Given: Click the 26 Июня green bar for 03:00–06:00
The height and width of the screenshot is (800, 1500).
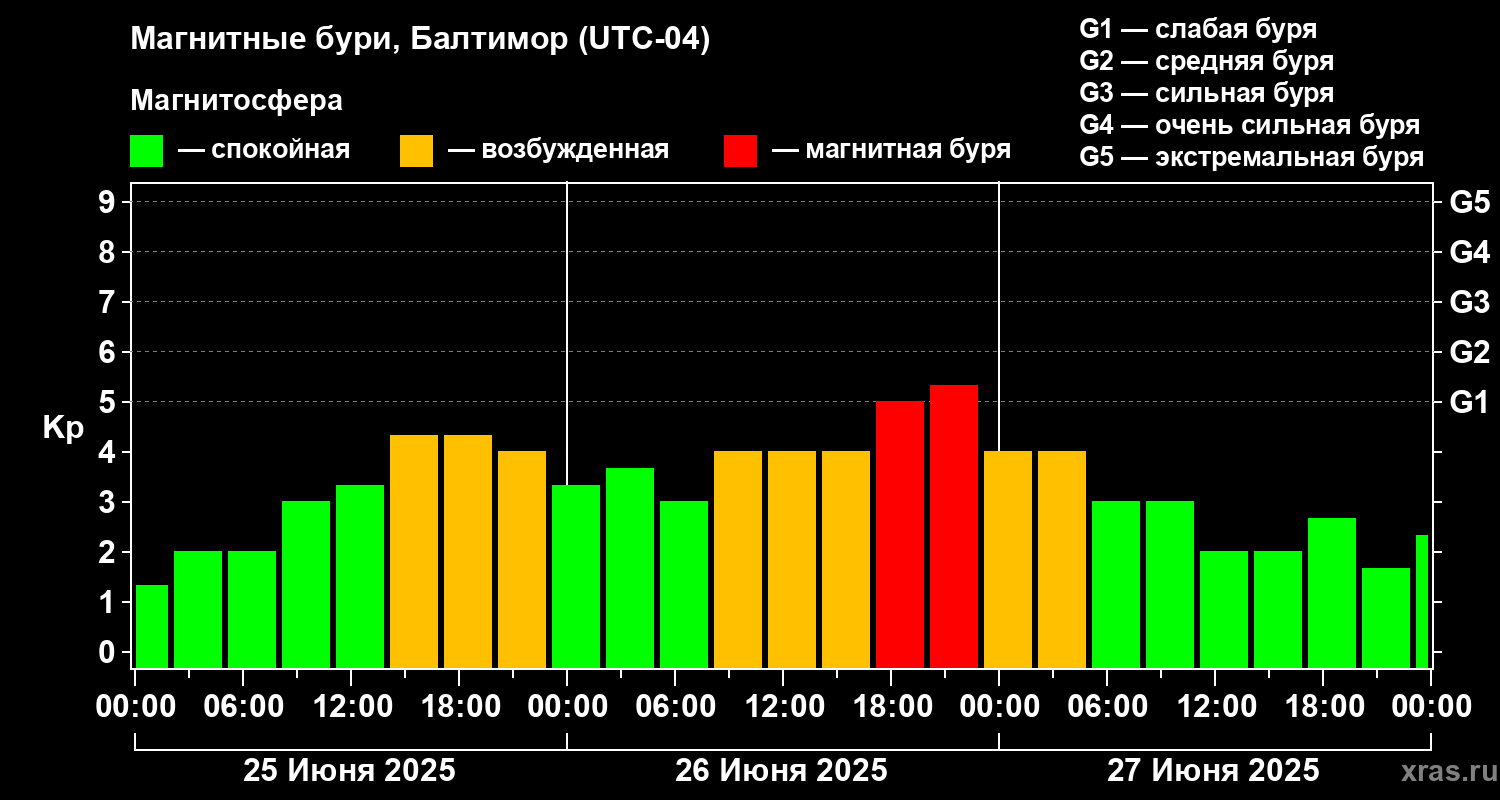Looking at the screenshot, I should click(630, 568).
